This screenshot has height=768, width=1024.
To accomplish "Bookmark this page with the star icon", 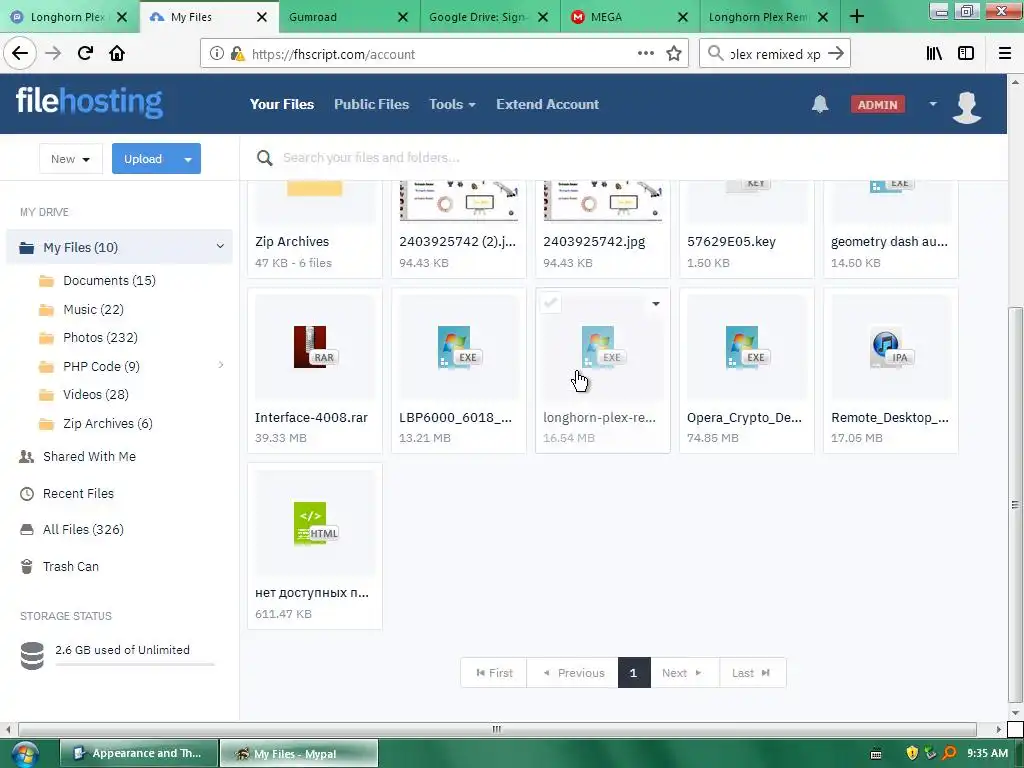I will (674, 54).
